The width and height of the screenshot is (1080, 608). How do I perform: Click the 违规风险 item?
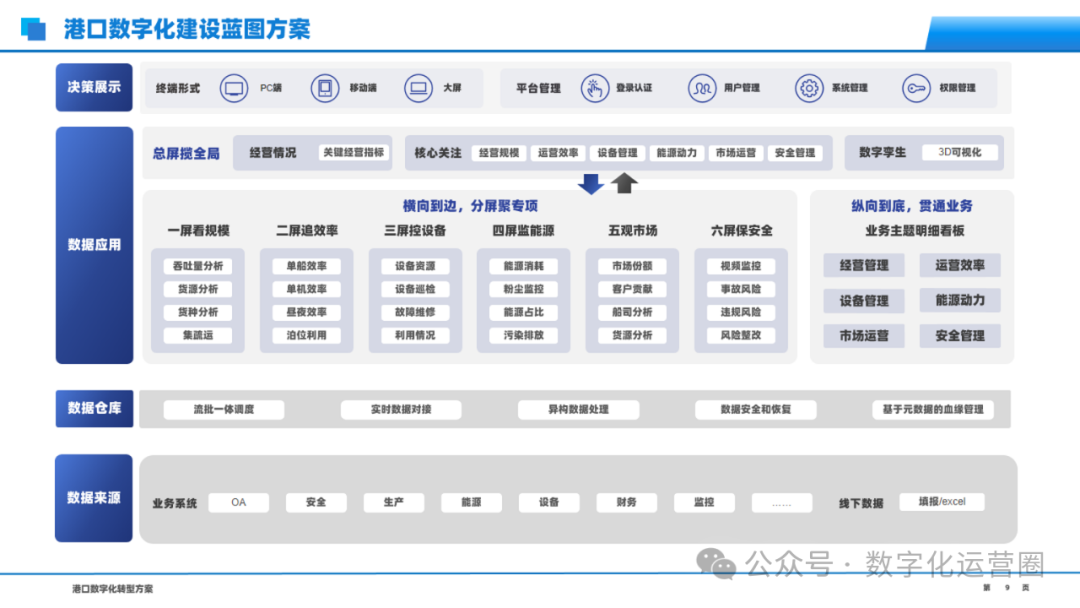click(741, 312)
